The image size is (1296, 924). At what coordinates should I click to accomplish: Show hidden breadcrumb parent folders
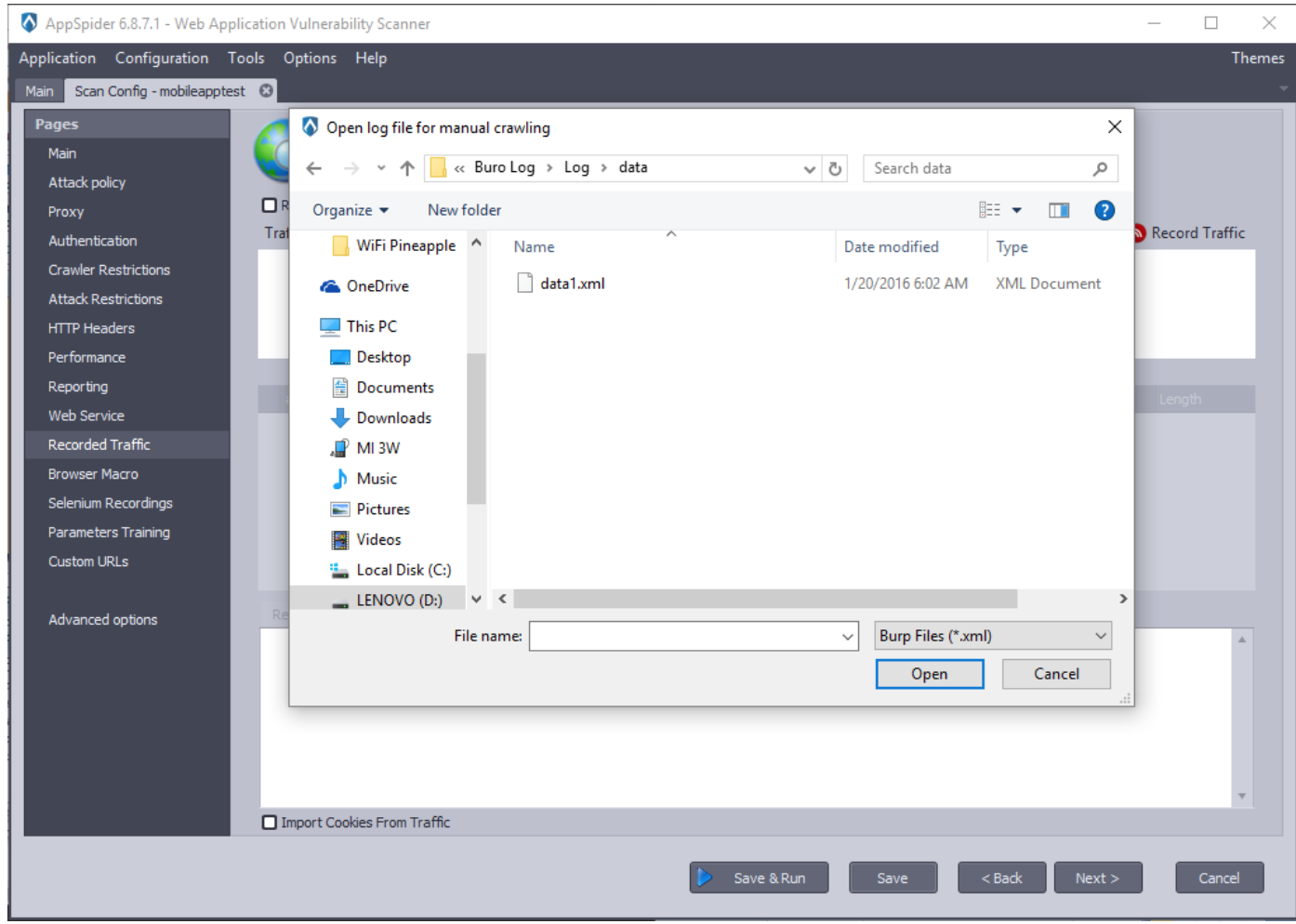459,168
